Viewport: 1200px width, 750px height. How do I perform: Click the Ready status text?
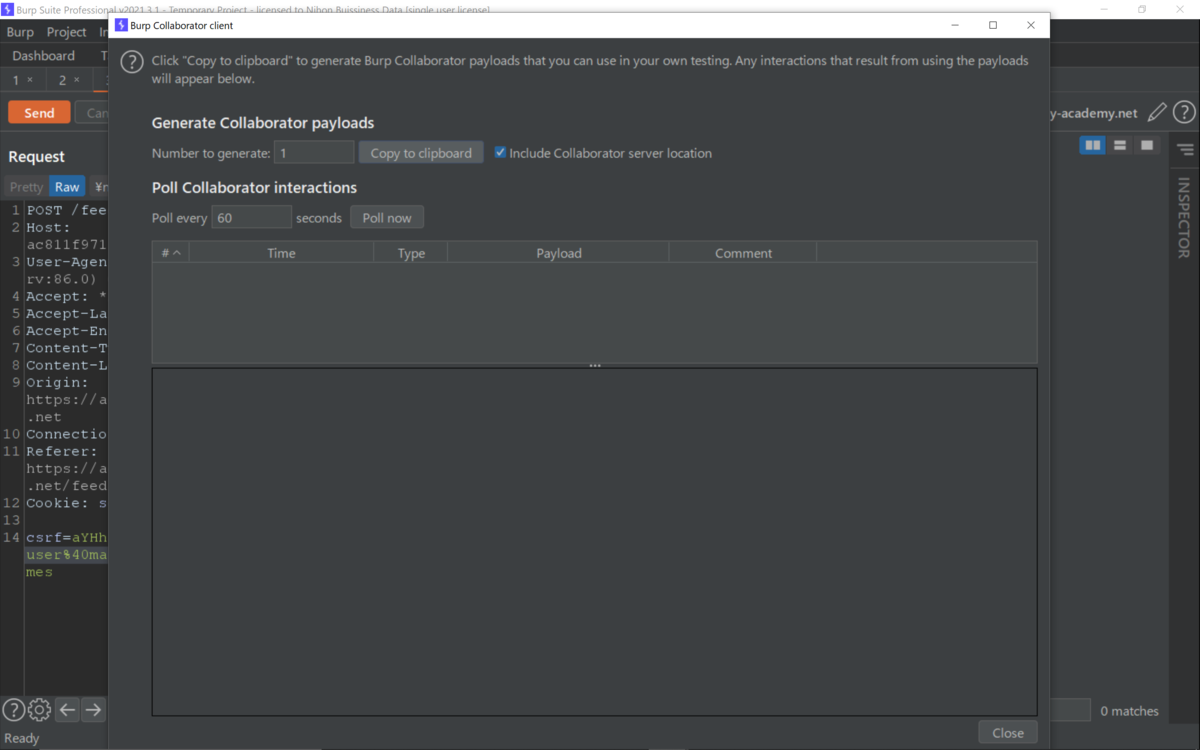click(22, 738)
